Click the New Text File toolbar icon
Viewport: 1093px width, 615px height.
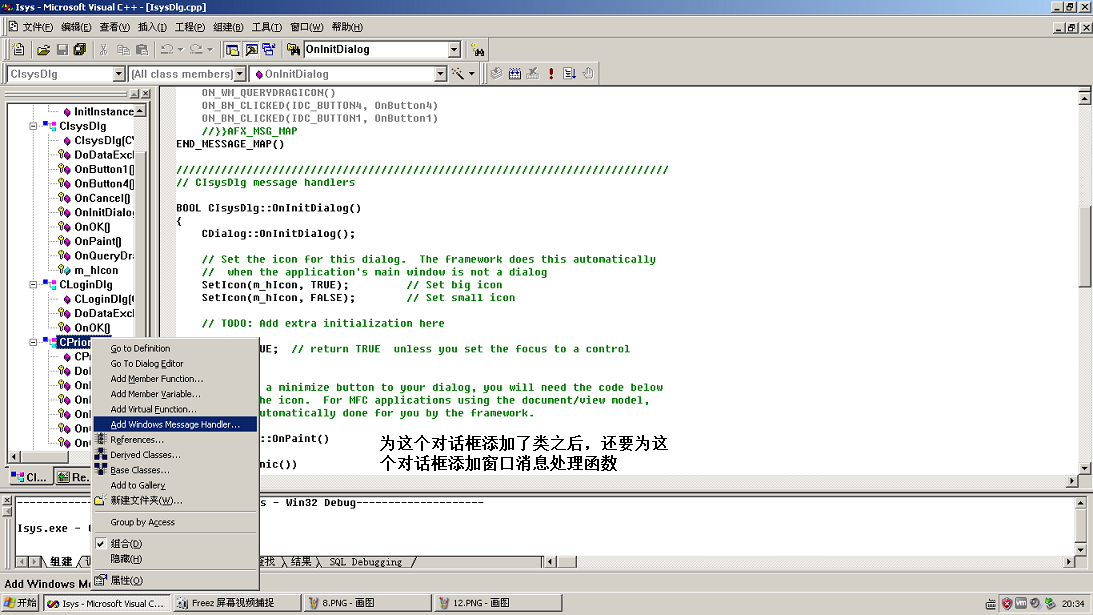[x=19, y=50]
